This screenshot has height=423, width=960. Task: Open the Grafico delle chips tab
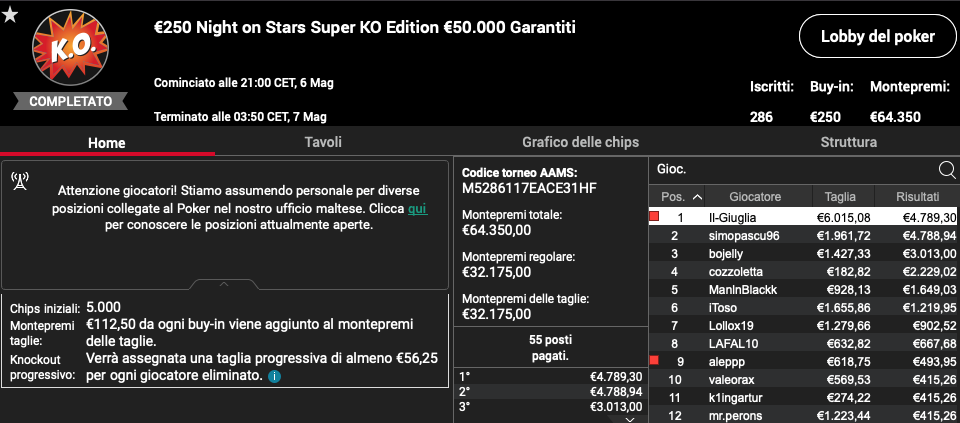580,142
